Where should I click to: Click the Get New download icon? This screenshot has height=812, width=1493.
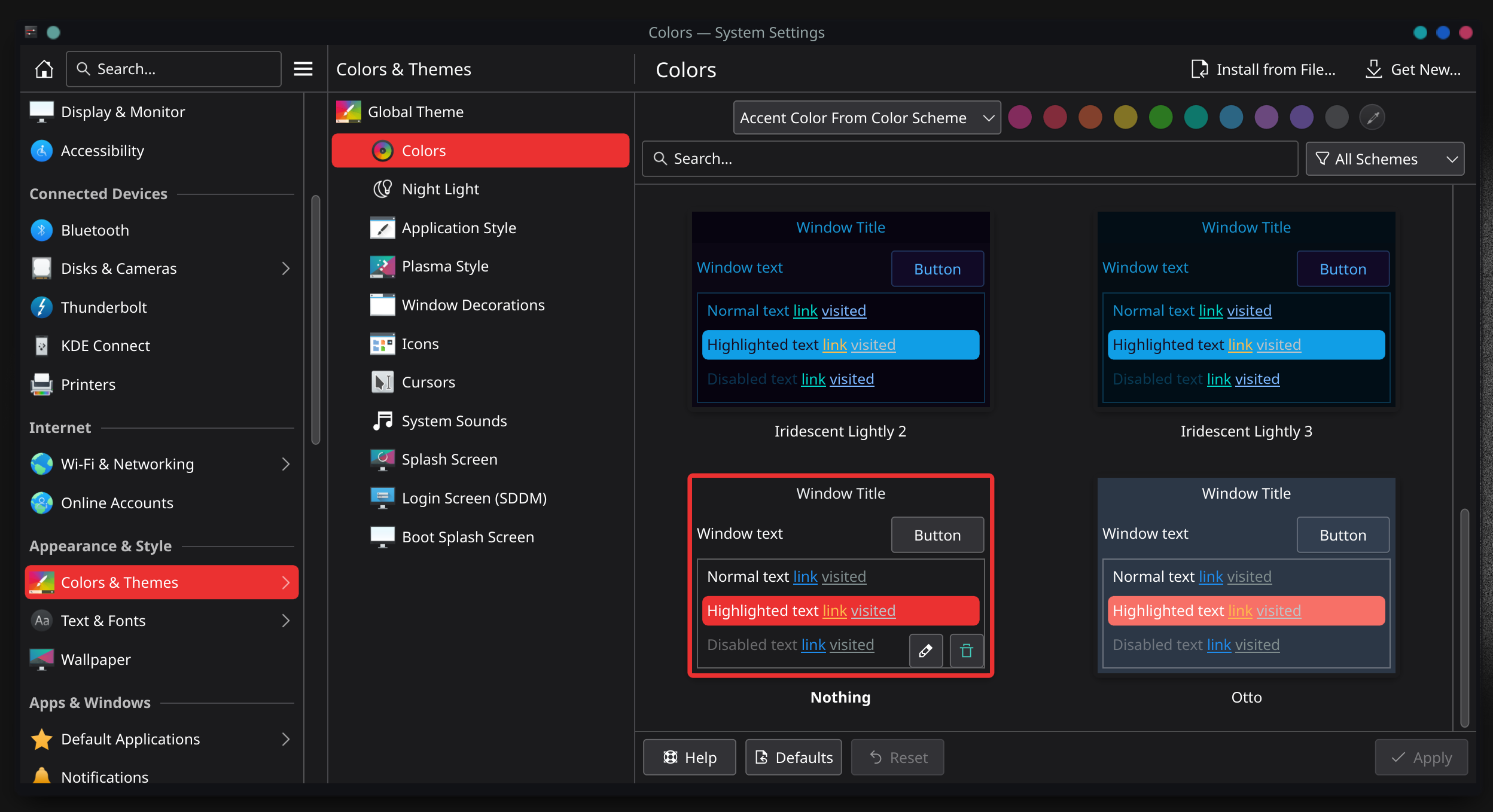tap(1374, 69)
